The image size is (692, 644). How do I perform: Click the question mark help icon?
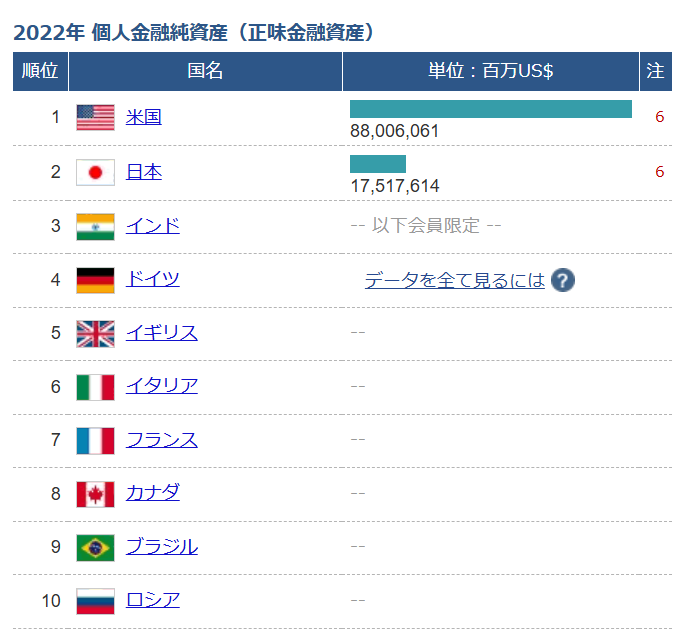[563, 281]
